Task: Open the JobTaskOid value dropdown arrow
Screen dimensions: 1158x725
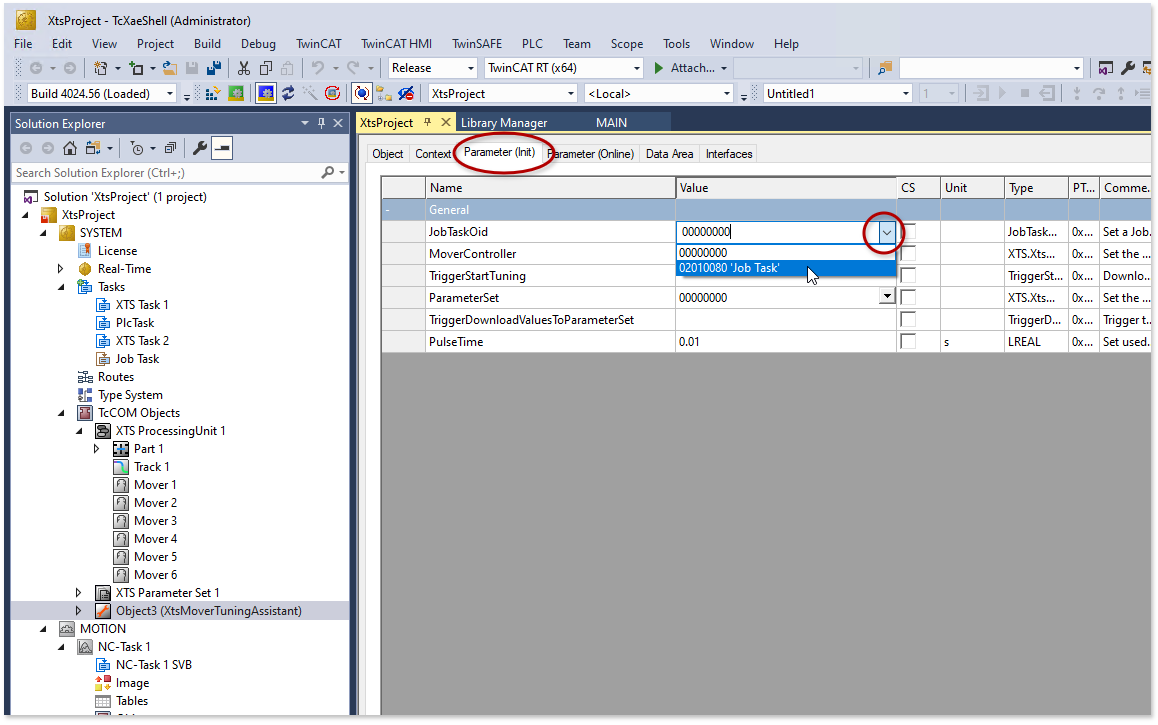Action: coord(886,233)
